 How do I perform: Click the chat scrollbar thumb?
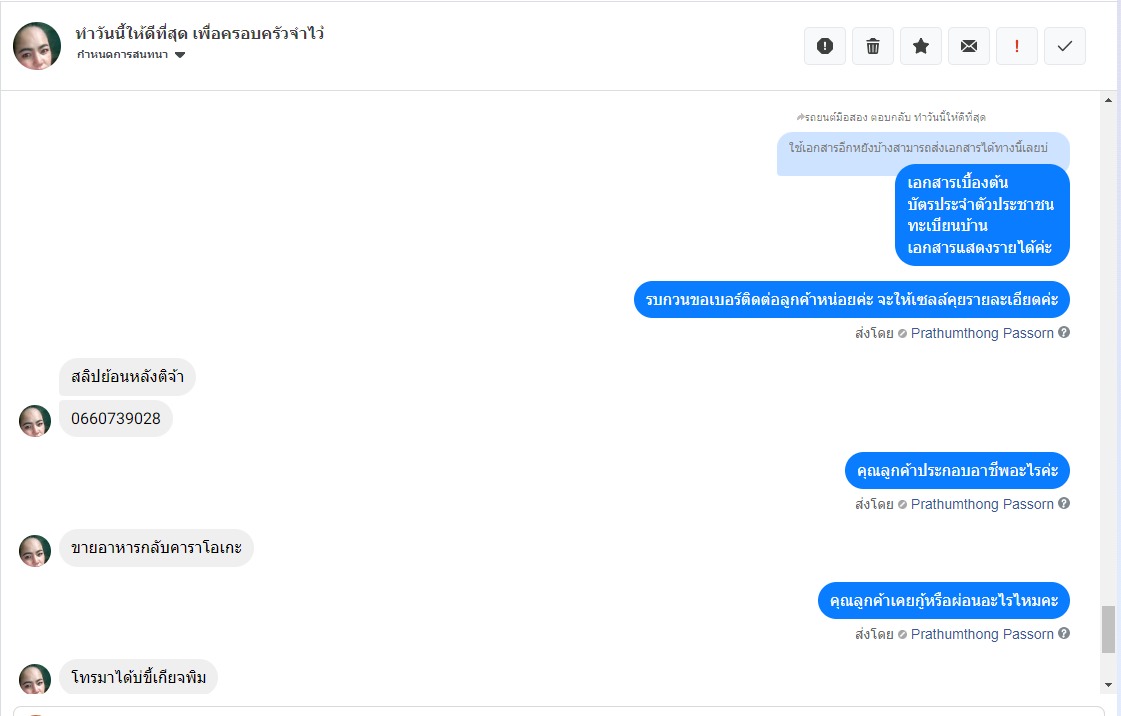point(1108,630)
